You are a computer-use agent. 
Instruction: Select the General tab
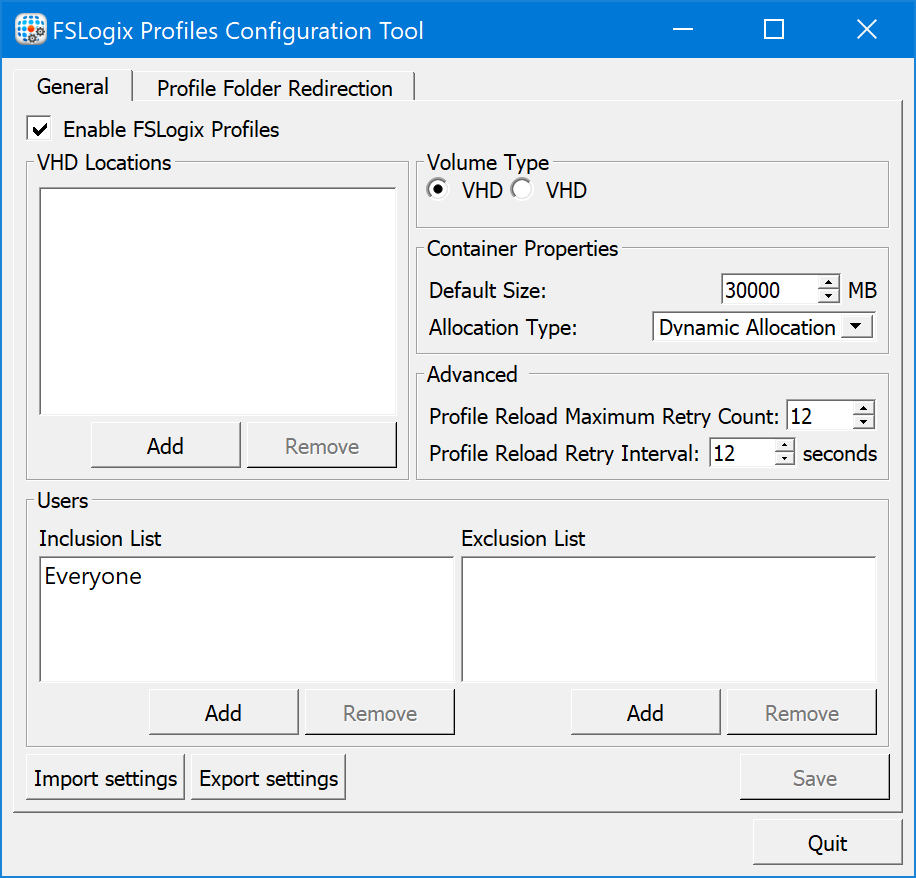click(72, 86)
